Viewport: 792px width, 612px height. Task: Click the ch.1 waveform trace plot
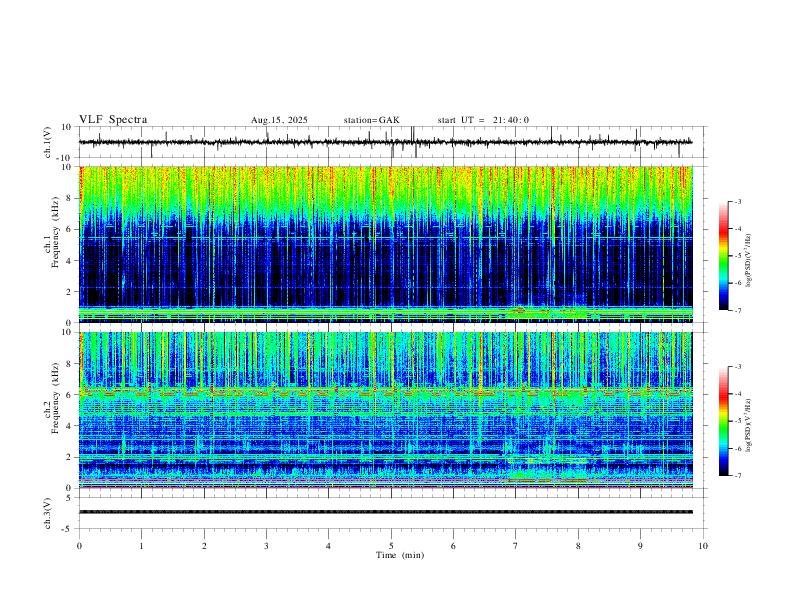[386, 142]
